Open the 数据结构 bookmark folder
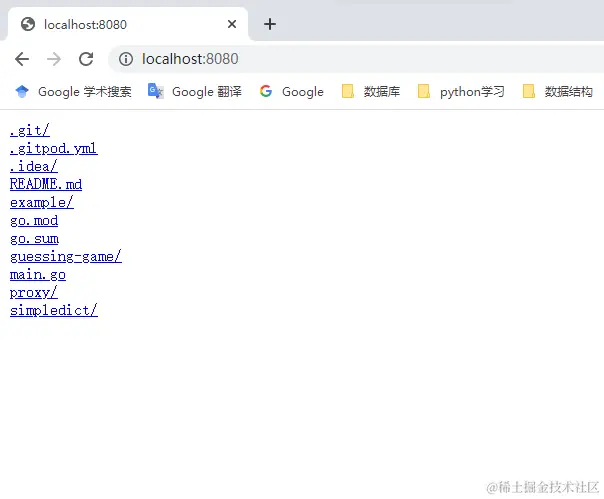Image resolution: width=604 pixels, height=499 pixels. click(558, 92)
